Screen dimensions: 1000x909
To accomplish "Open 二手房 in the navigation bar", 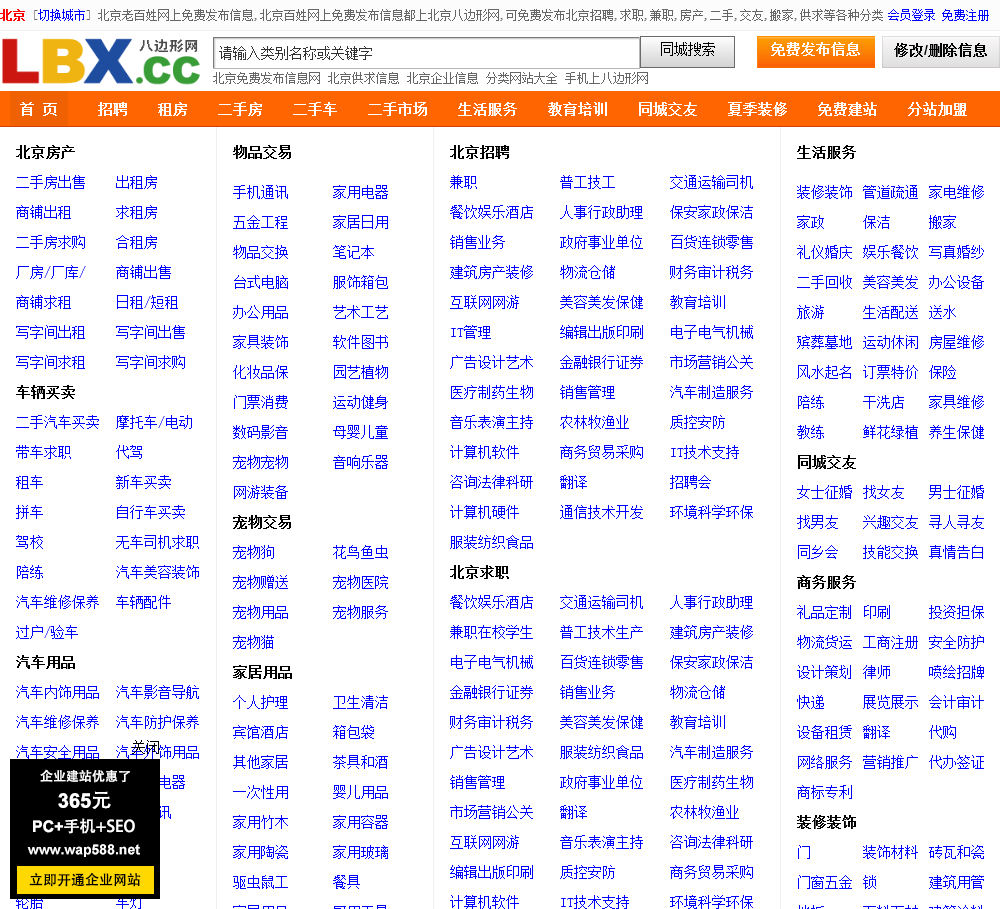I will 240,109.
